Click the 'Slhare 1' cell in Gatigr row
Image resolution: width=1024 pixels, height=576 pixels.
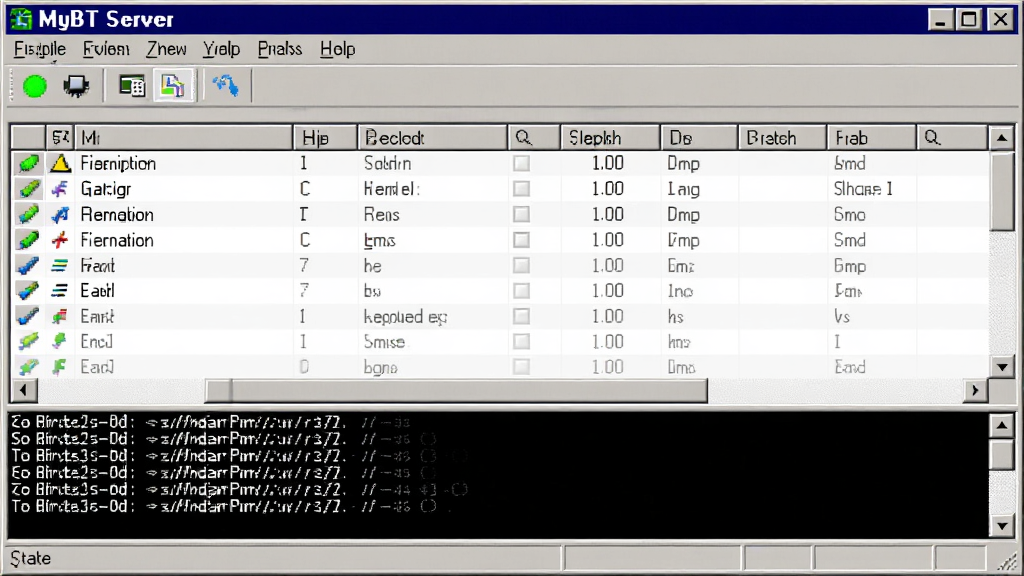pos(863,189)
